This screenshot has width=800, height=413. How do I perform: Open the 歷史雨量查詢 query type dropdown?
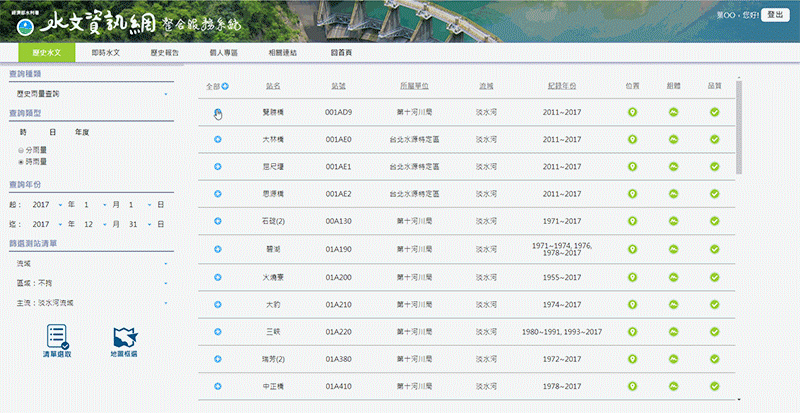pyautogui.click(x=92, y=93)
